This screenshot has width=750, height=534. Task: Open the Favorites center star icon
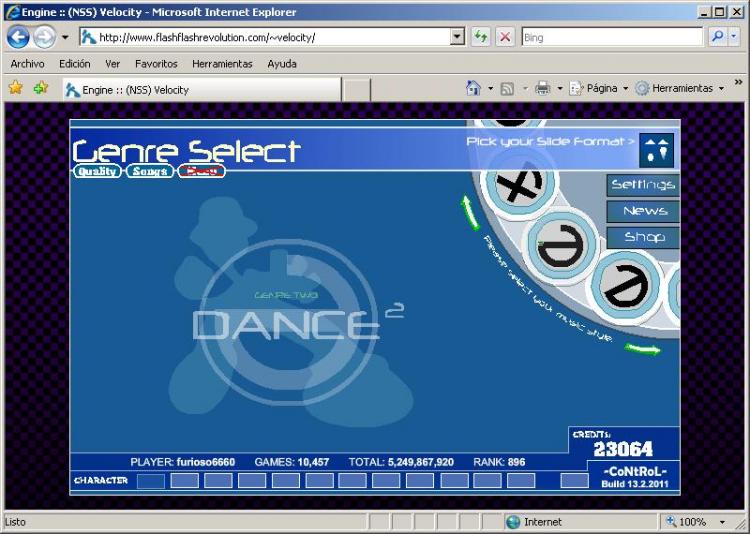coord(16,88)
